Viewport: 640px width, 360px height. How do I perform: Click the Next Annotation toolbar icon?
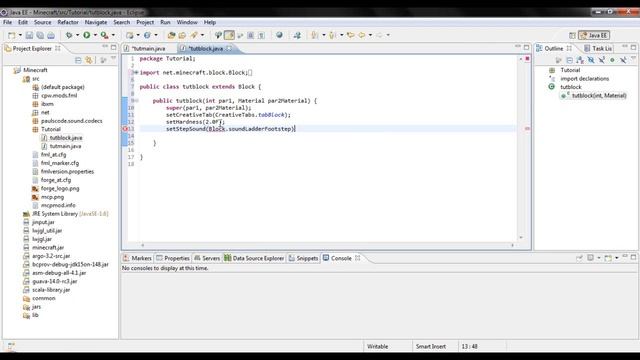315,36
